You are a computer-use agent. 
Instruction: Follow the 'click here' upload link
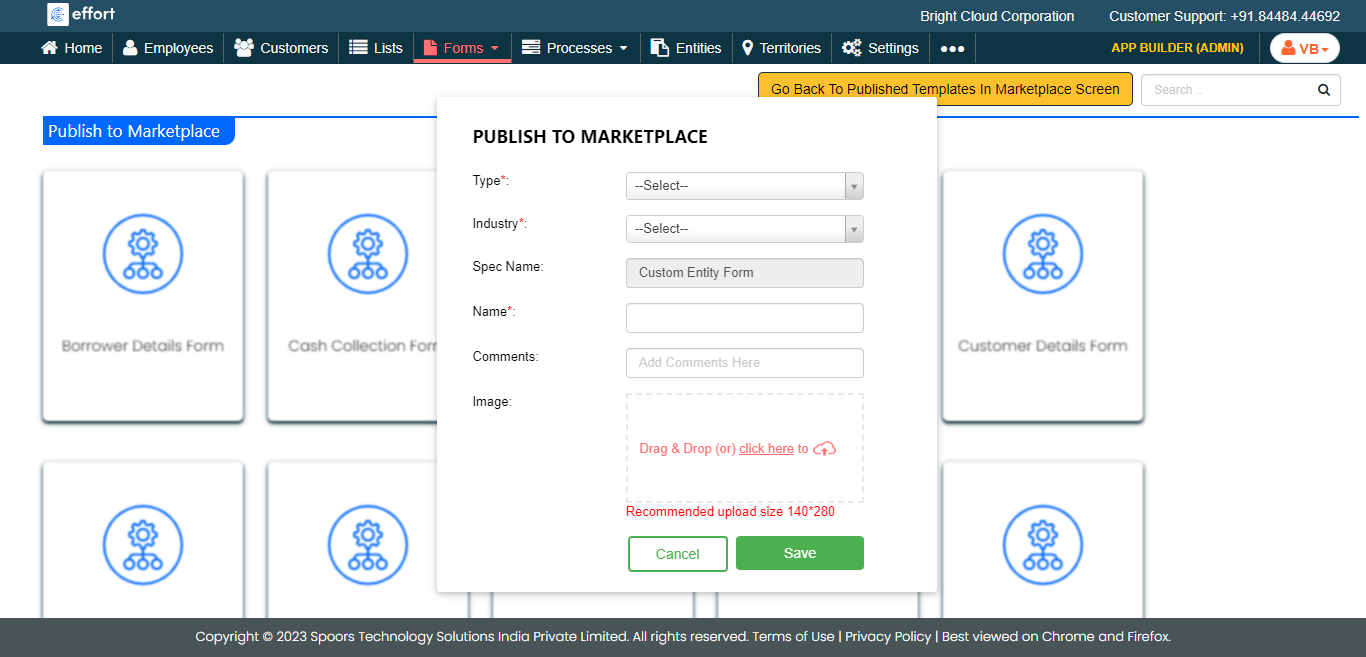(766, 449)
